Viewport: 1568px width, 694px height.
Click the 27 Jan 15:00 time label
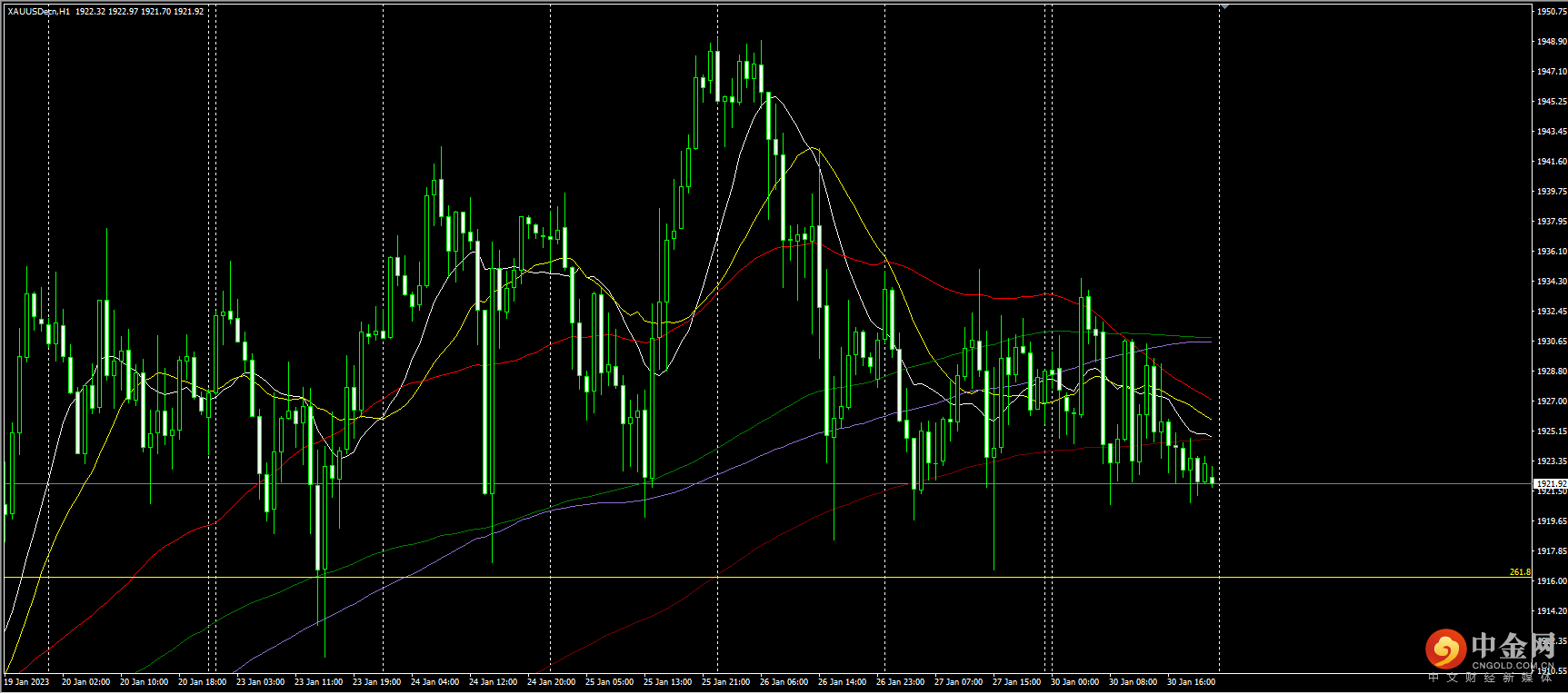coord(1016,682)
